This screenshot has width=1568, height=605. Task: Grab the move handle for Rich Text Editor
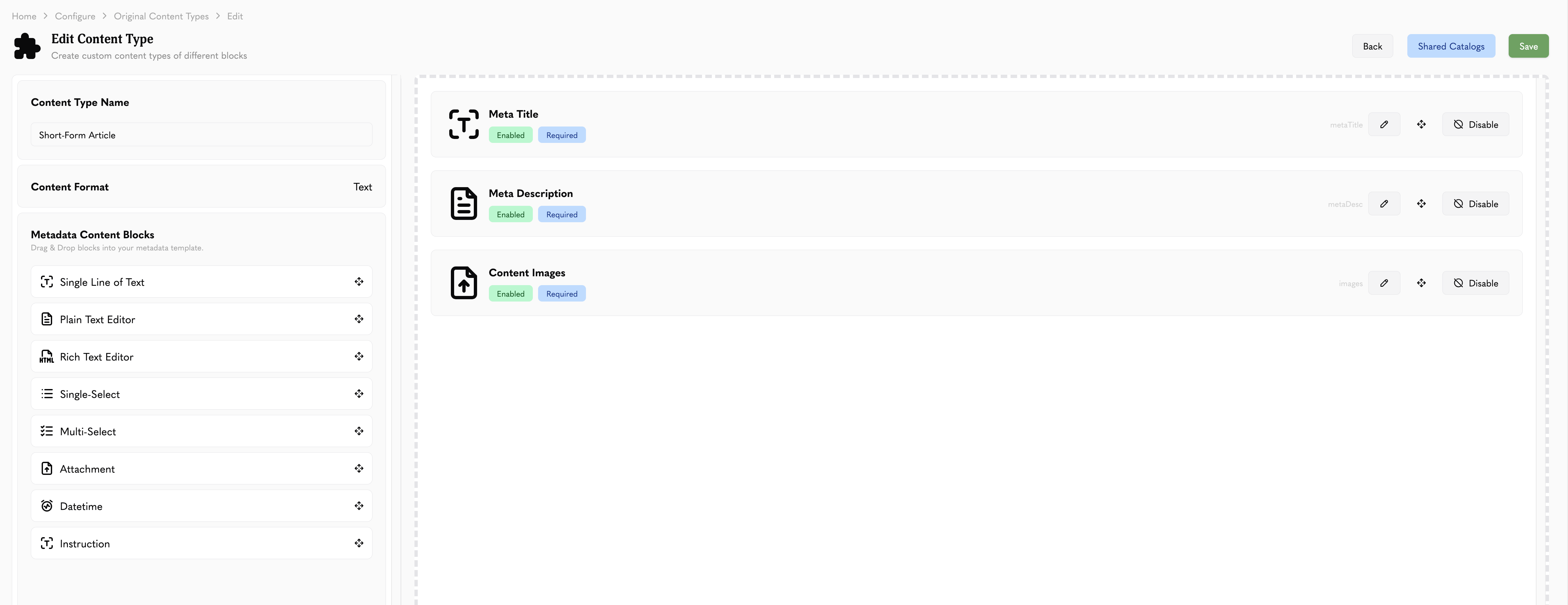pos(359,357)
